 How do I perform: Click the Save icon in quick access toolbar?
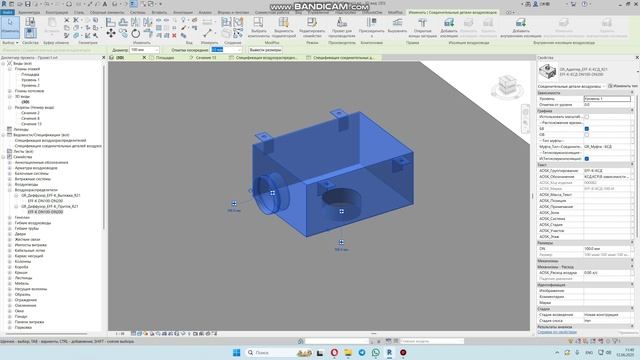(x=28, y=4)
